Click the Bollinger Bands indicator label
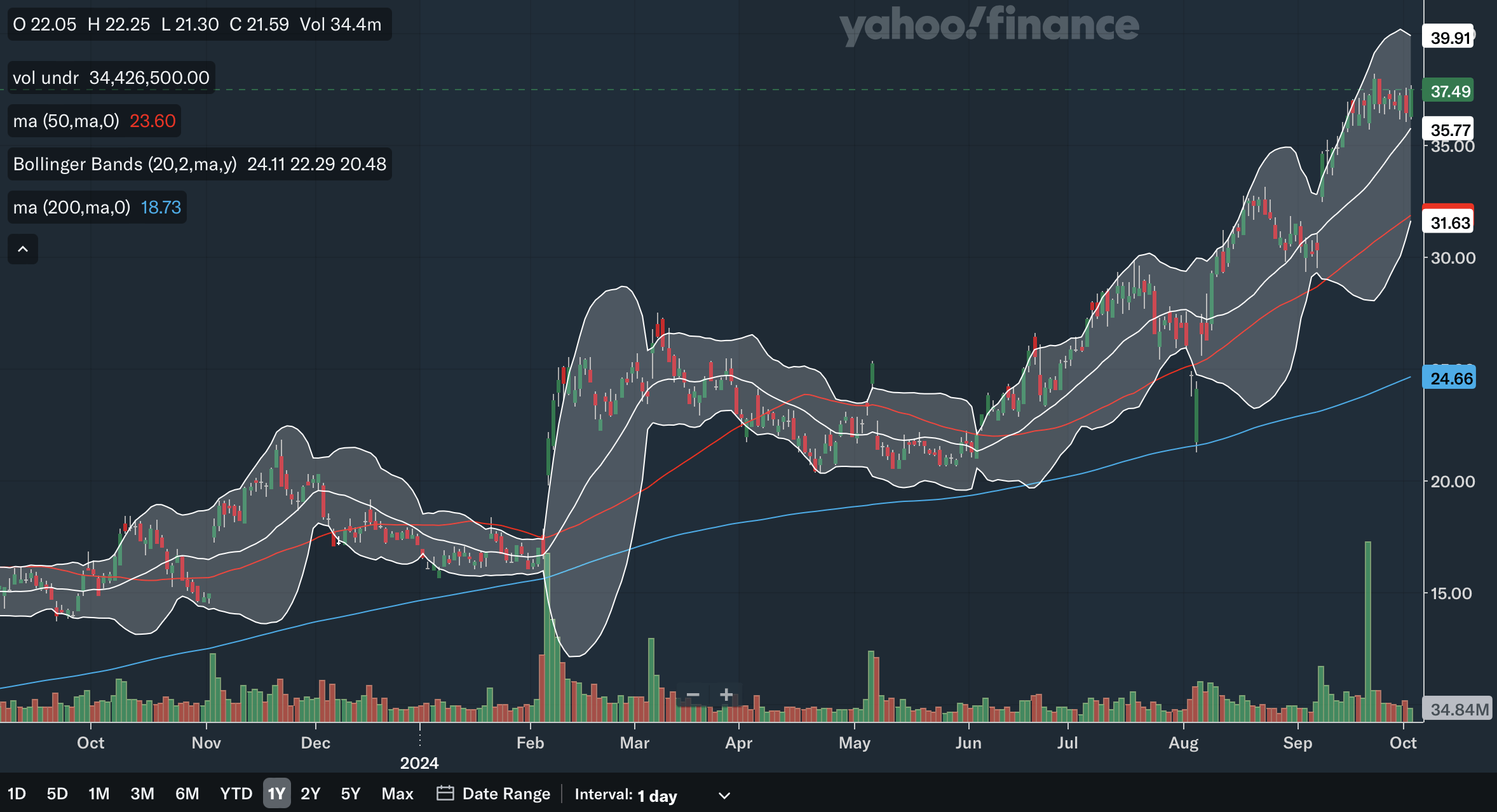This screenshot has width=1497, height=812. [x=125, y=164]
